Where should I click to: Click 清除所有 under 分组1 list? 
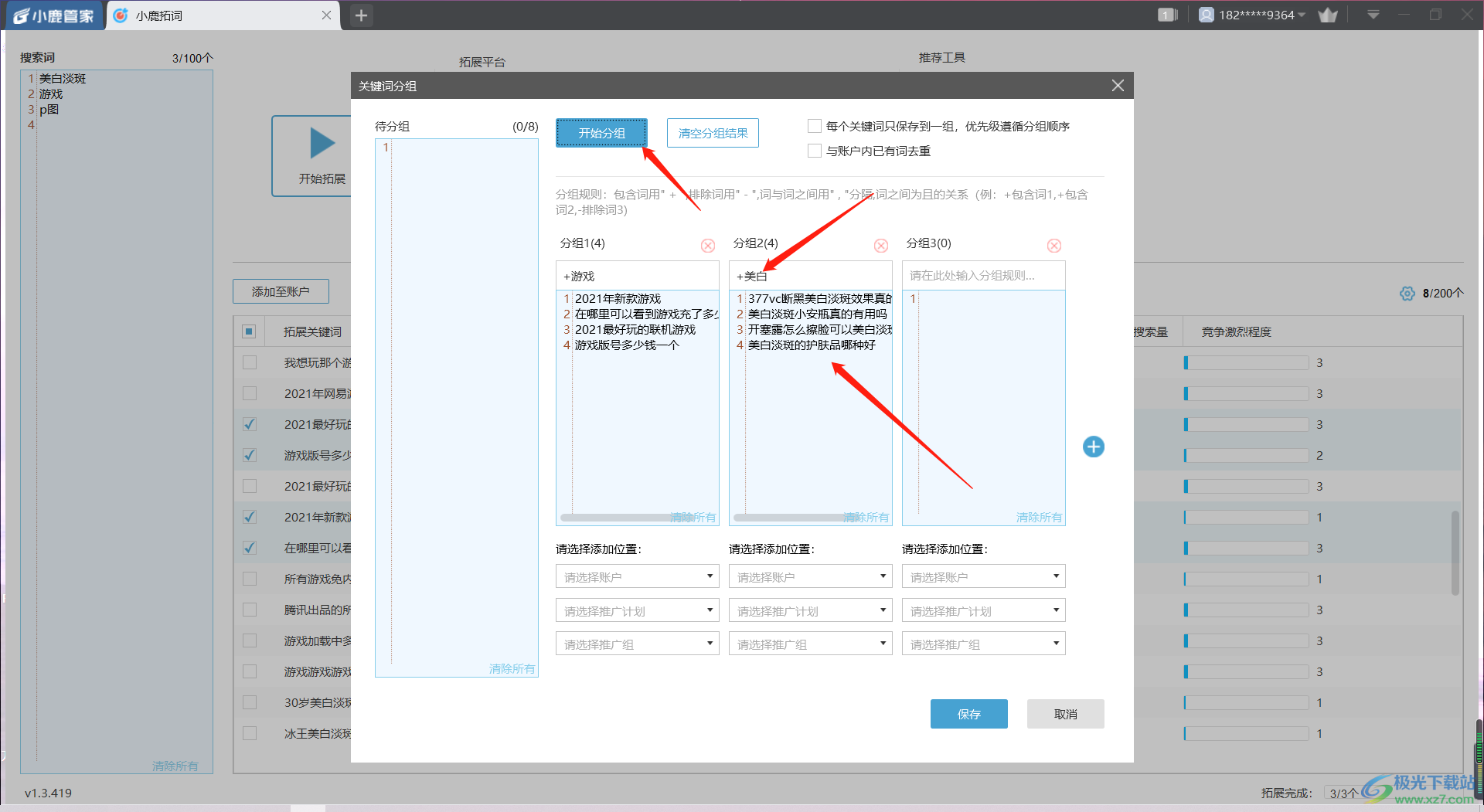point(693,517)
